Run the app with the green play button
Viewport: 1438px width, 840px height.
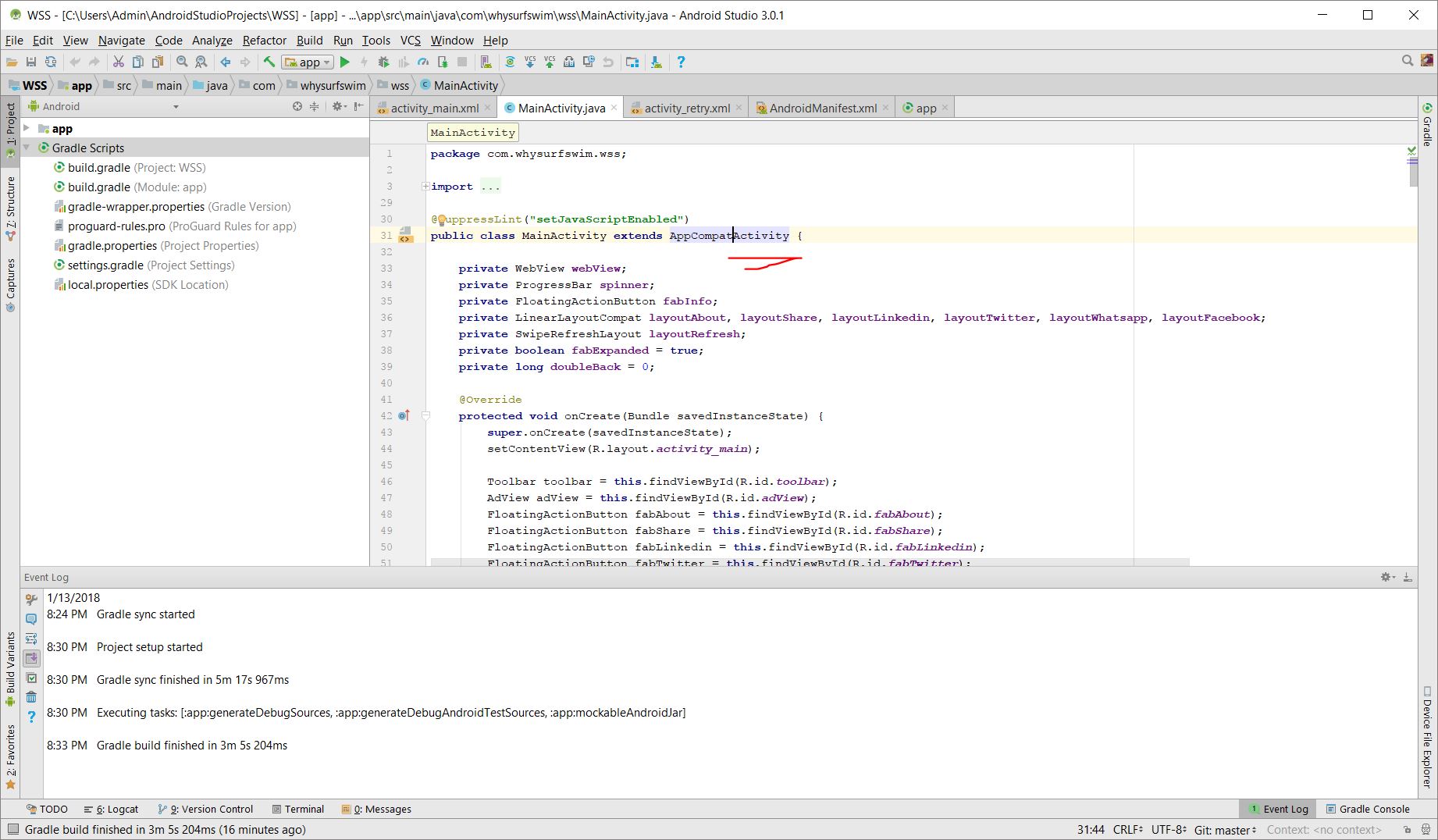point(344,62)
